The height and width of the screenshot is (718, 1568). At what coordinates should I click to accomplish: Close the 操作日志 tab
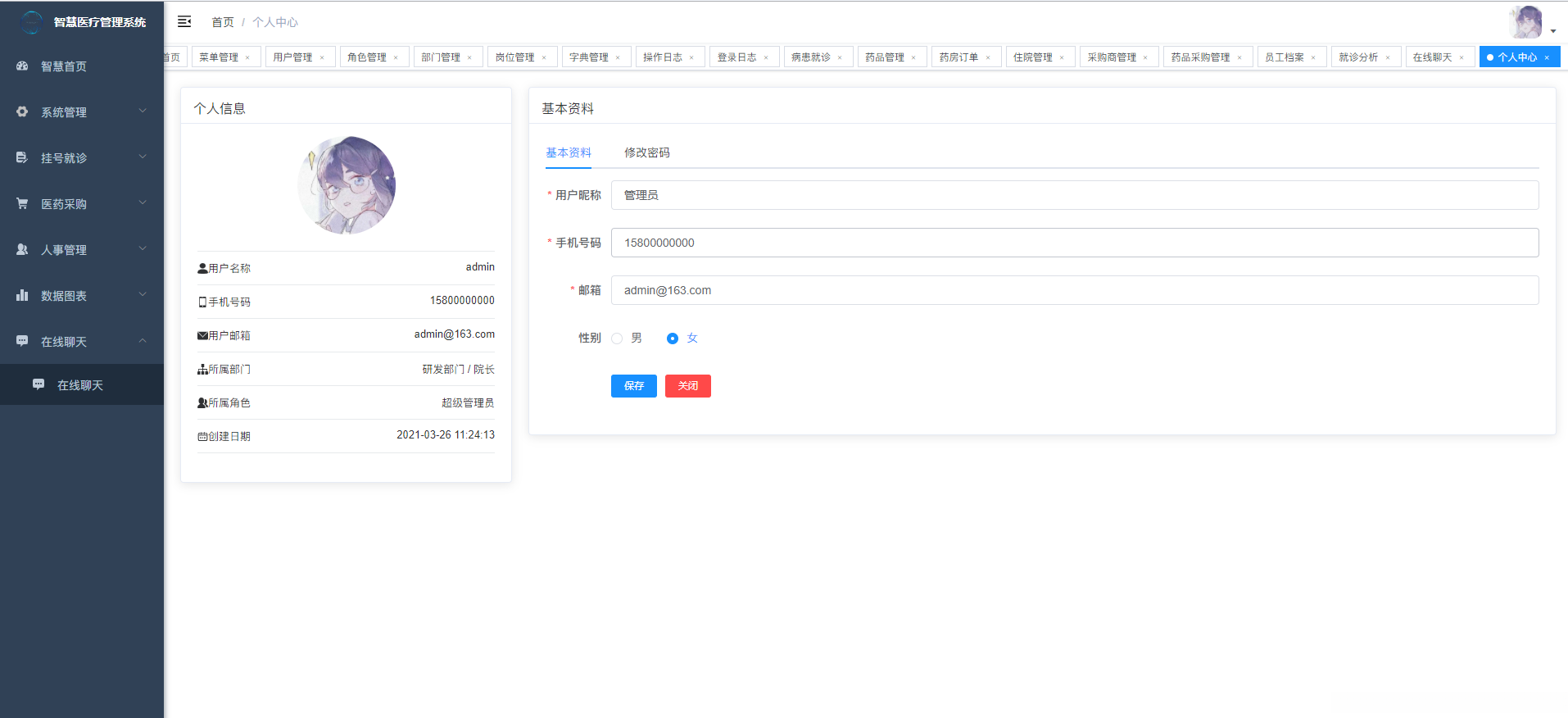pos(691,57)
